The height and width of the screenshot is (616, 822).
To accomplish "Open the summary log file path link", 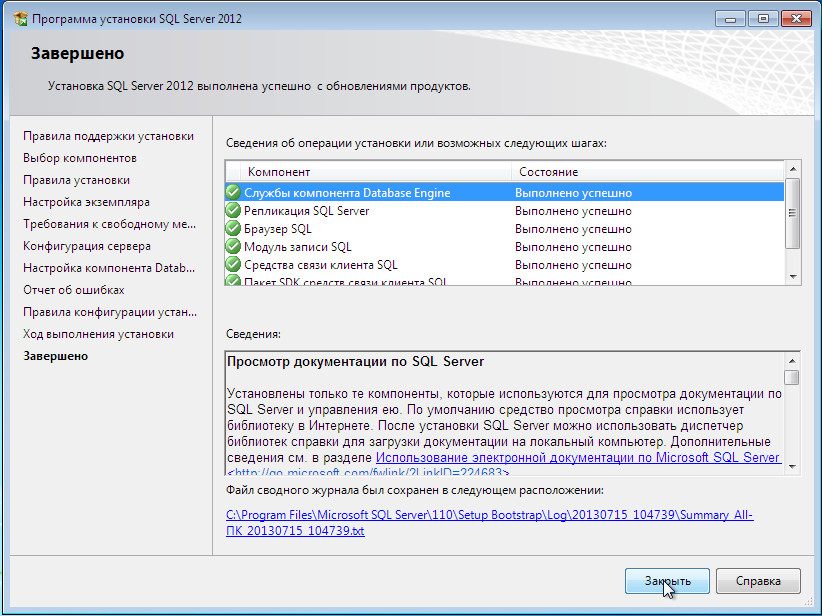I will coord(490,523).
